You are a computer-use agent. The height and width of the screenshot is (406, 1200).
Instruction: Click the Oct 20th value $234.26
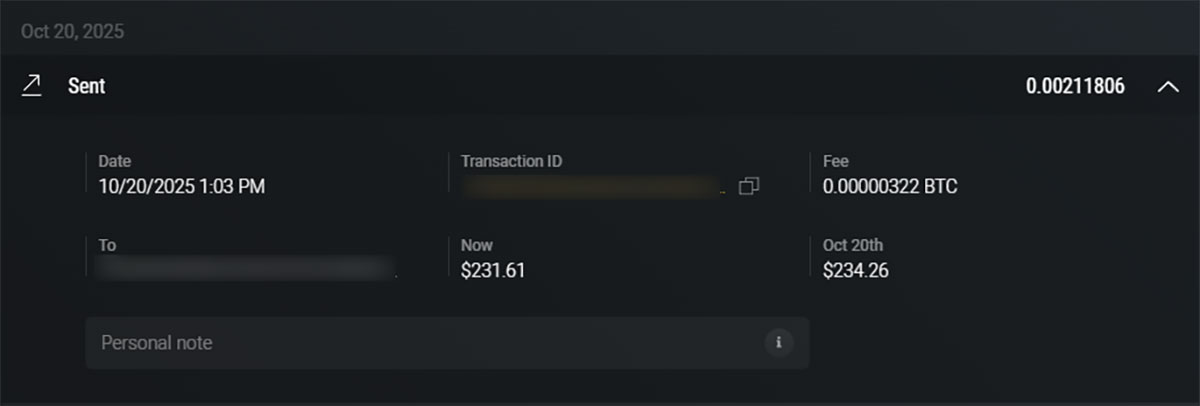(856, 270)
